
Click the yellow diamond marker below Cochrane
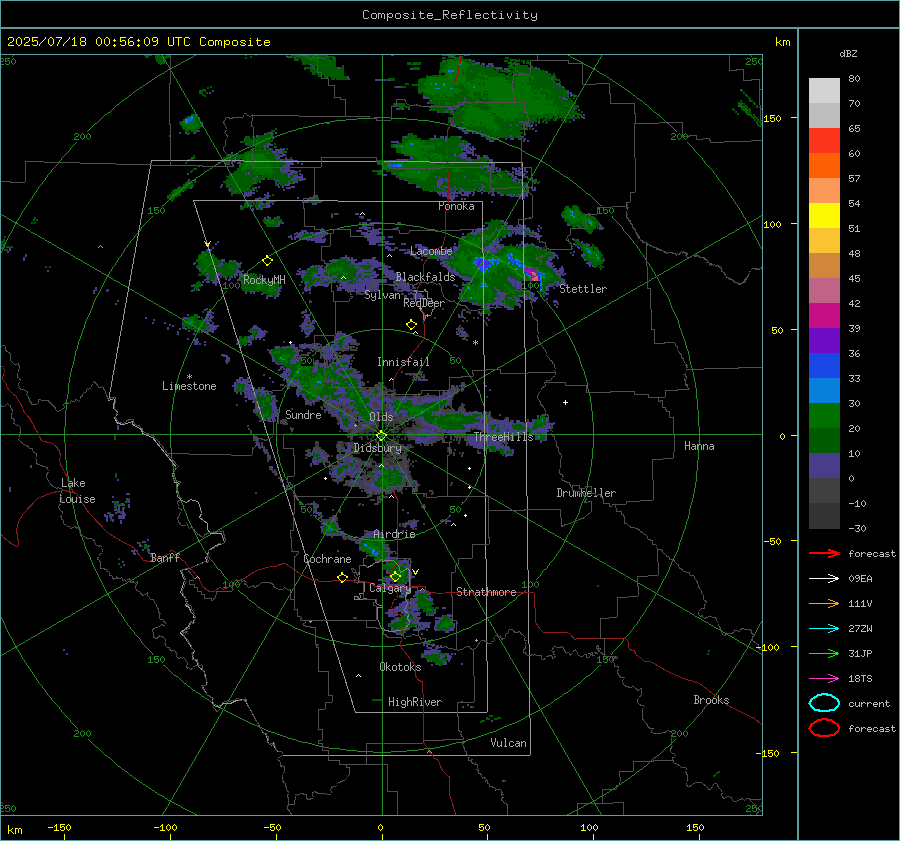point(342,577)
